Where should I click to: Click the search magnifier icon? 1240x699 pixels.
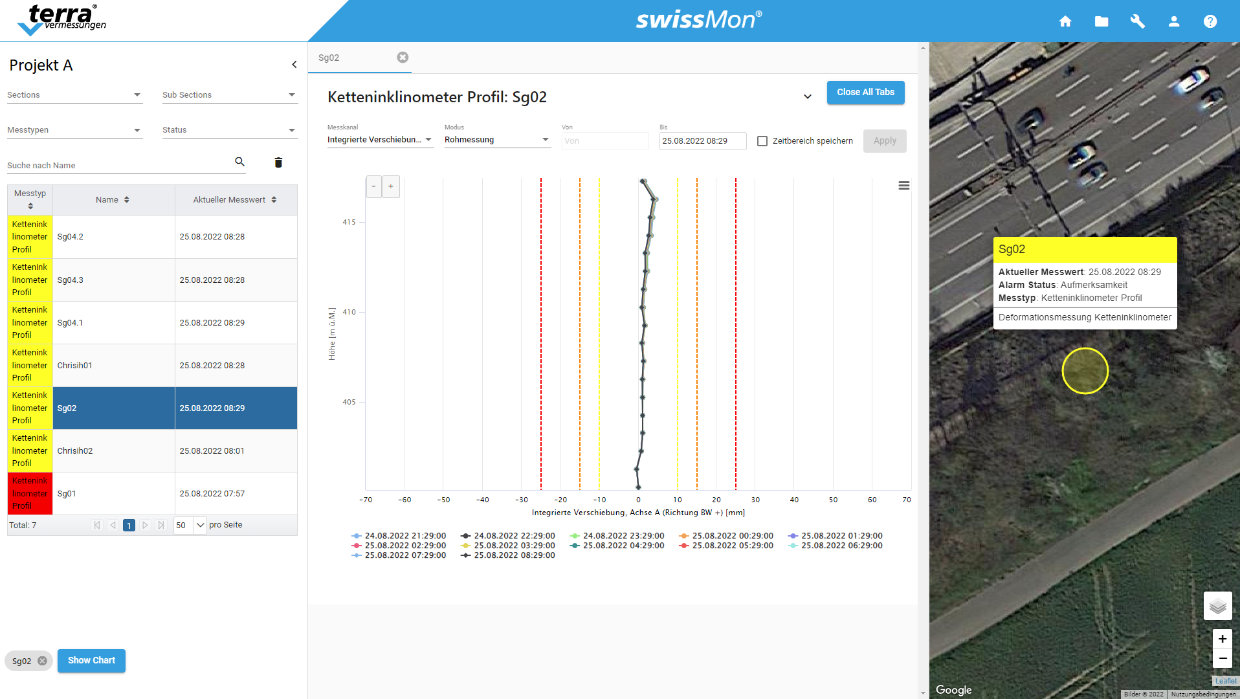tap(239, 161)
